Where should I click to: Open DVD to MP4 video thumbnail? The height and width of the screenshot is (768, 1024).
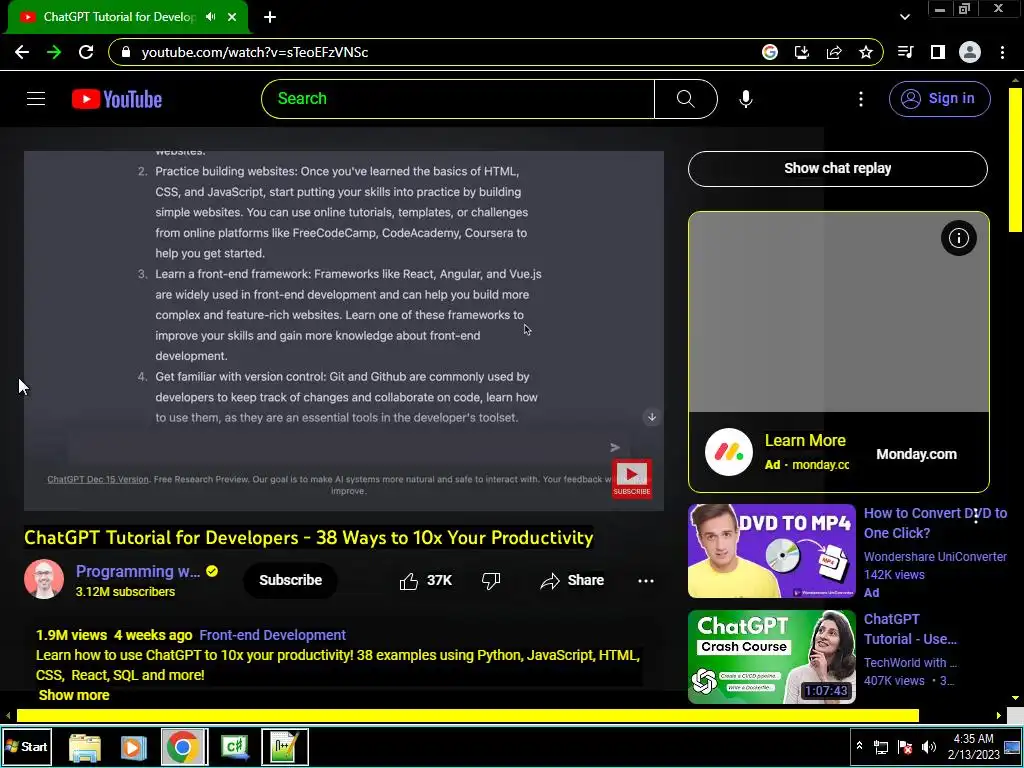[771, 551]
